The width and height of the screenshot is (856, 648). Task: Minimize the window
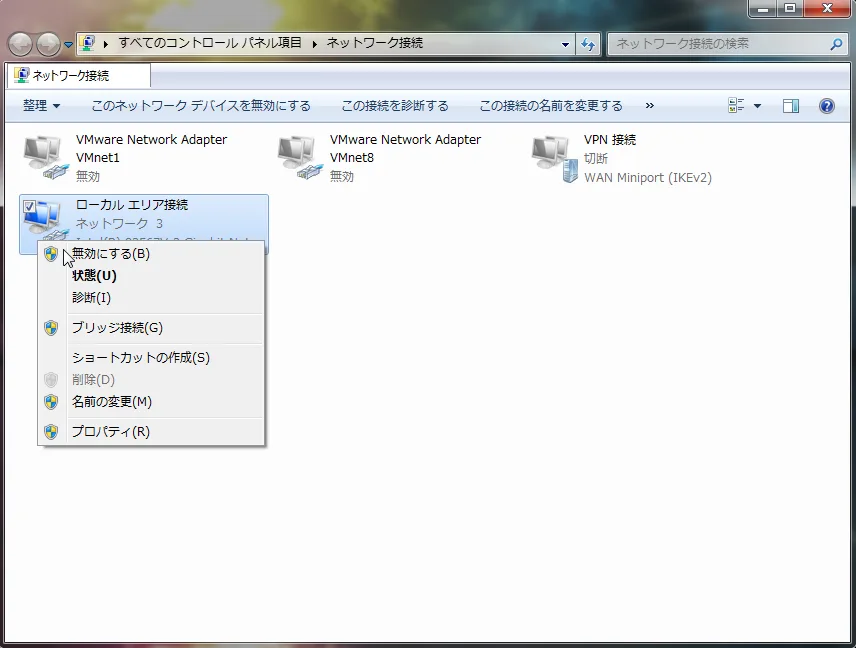[763, 9]
